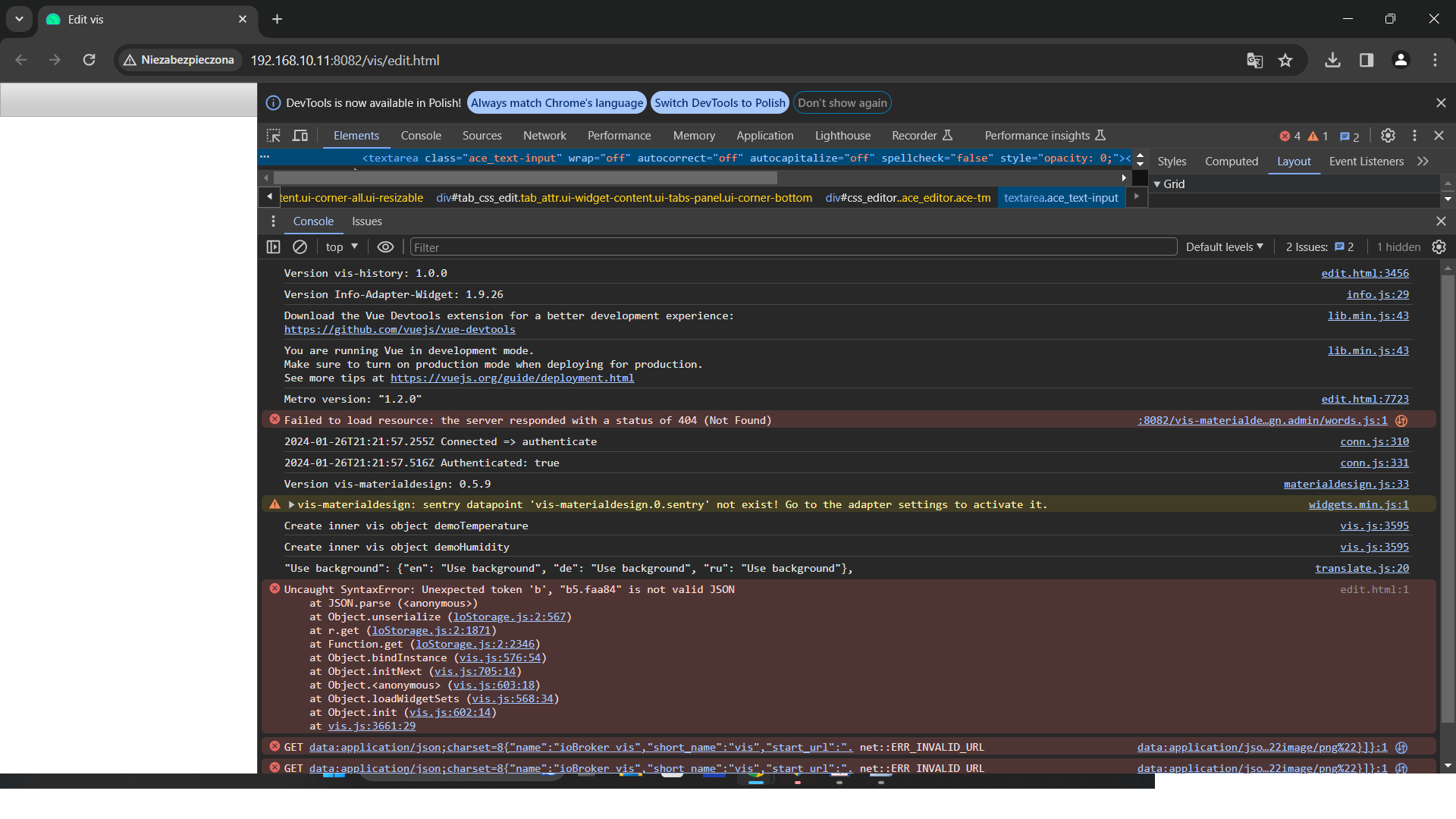Close the Edit vis browser tab
Viewport: 1456px width, 819px height.
tap(243, 20)
